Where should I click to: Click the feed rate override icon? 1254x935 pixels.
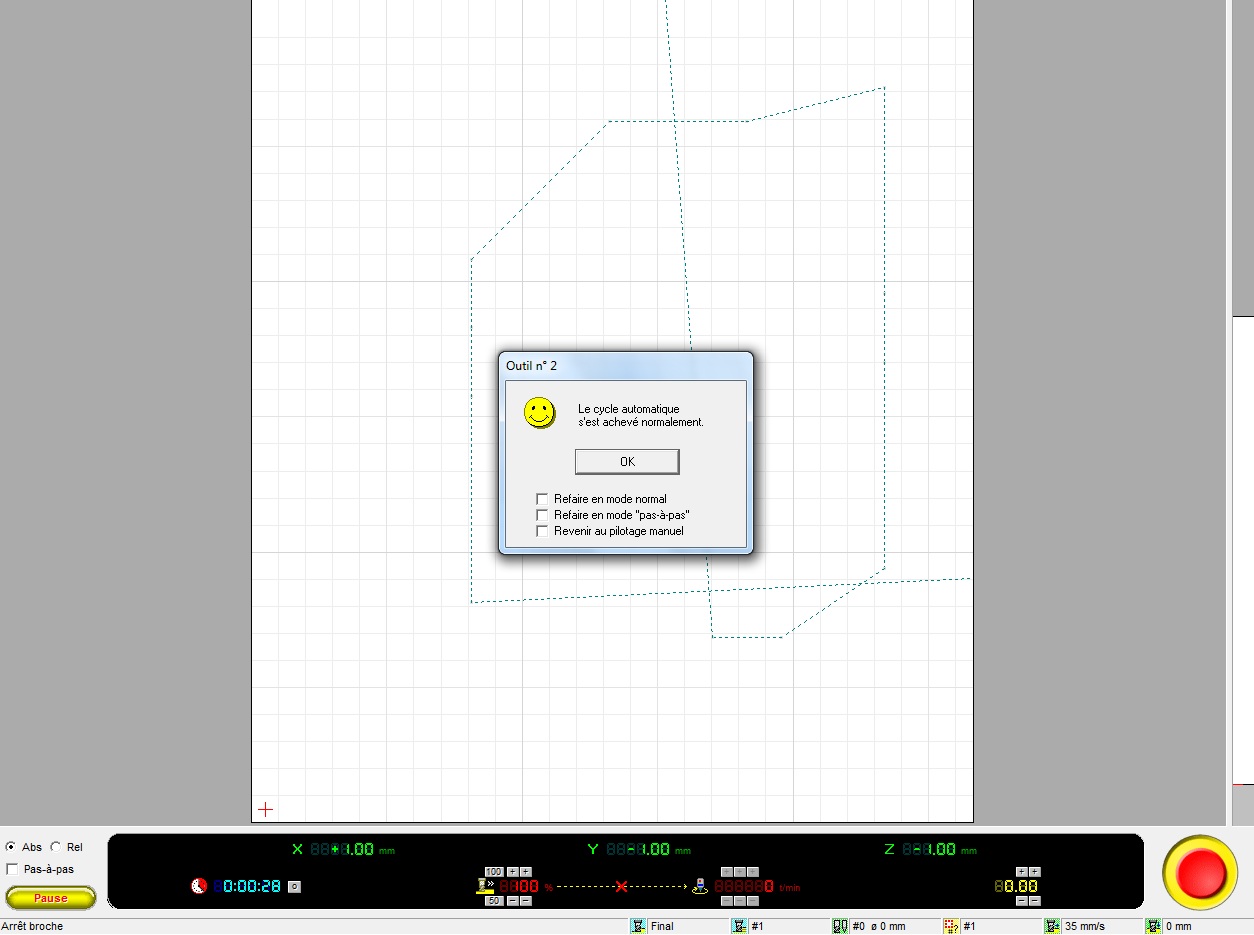click(x=486, y=886)
